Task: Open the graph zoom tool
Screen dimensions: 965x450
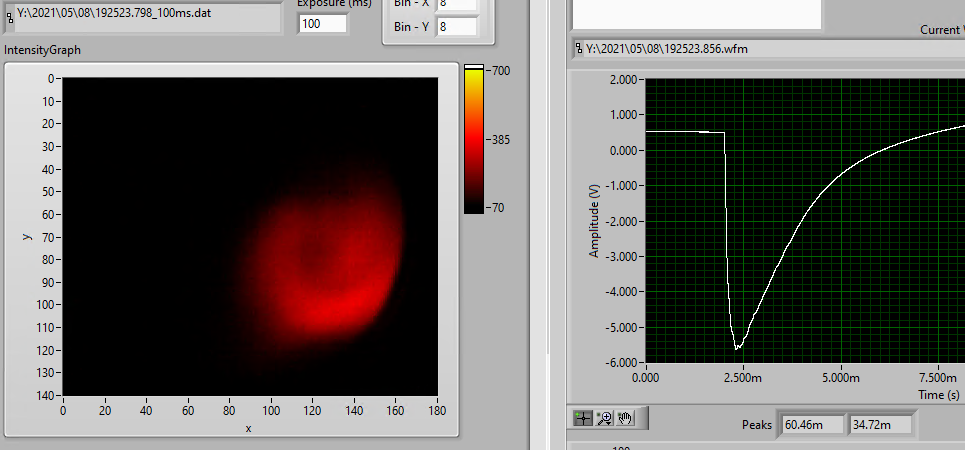Action: [x=604, y=418]
